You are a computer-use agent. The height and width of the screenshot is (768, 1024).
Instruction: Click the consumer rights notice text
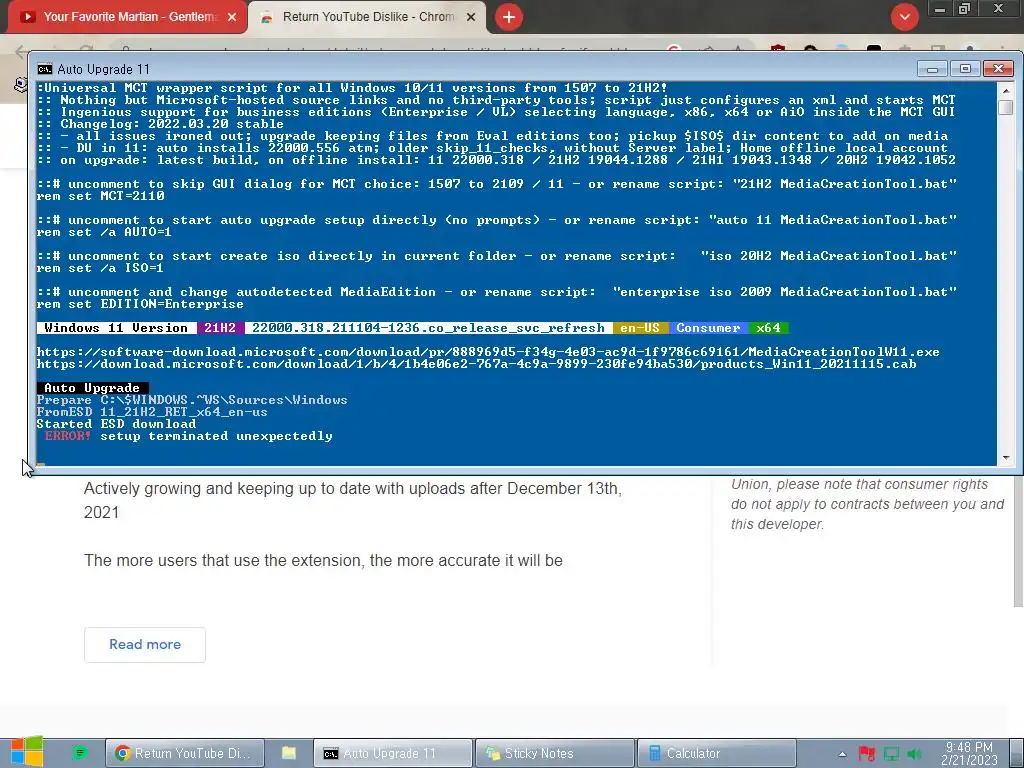pos(867,504)
